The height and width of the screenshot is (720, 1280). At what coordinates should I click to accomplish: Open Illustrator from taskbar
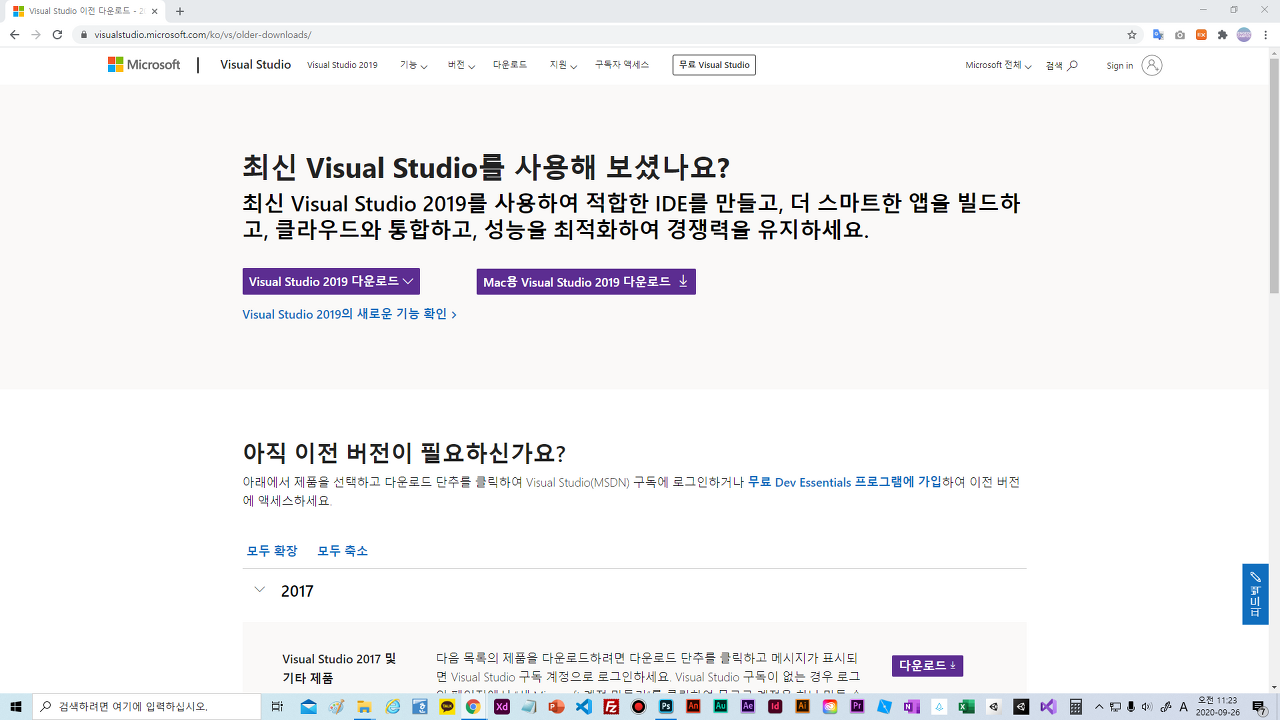[x=802, y=706]
